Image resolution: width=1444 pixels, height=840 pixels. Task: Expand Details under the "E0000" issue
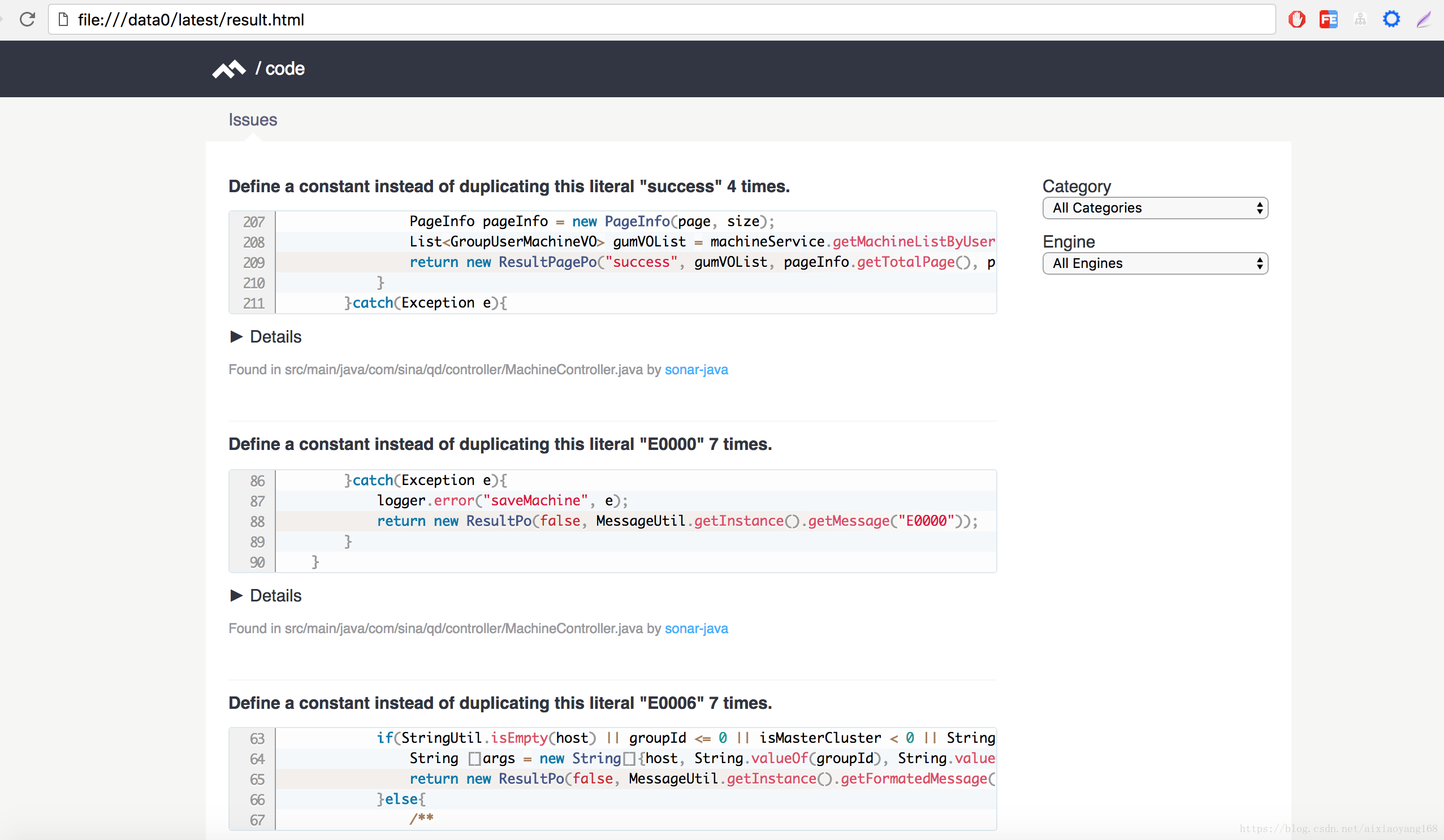click(265, 595)
